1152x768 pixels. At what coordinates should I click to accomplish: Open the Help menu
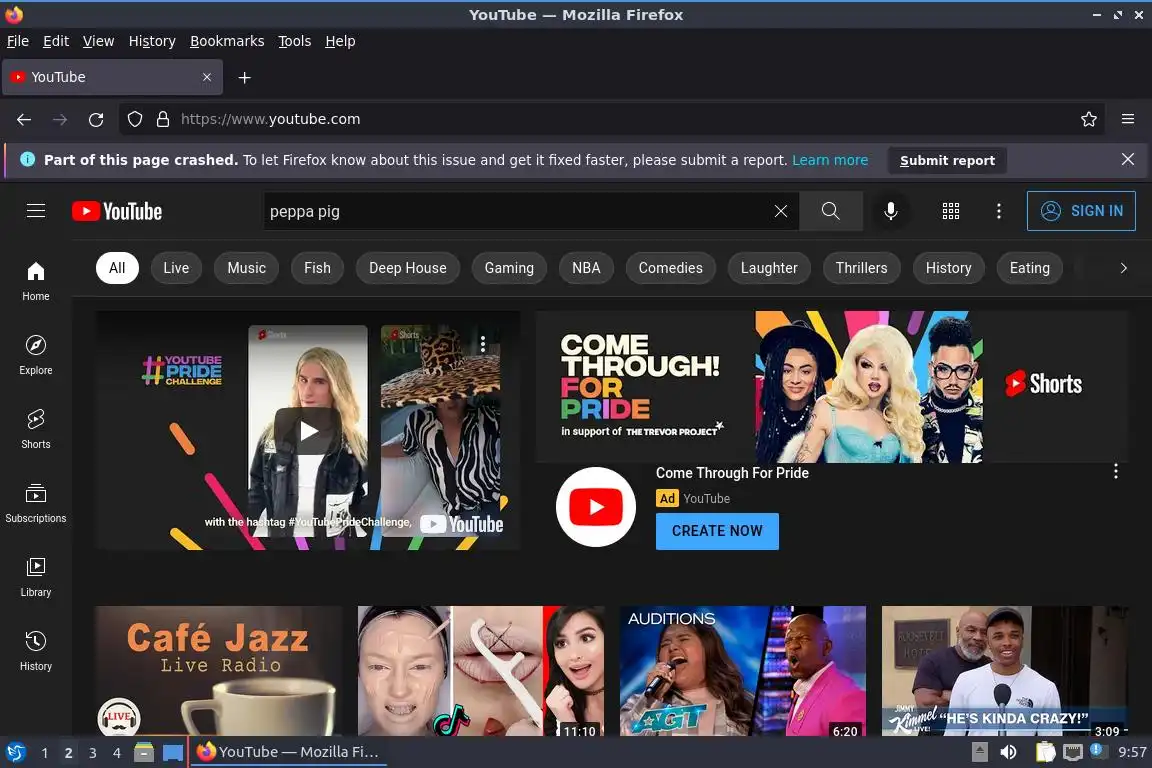point(340,41)
